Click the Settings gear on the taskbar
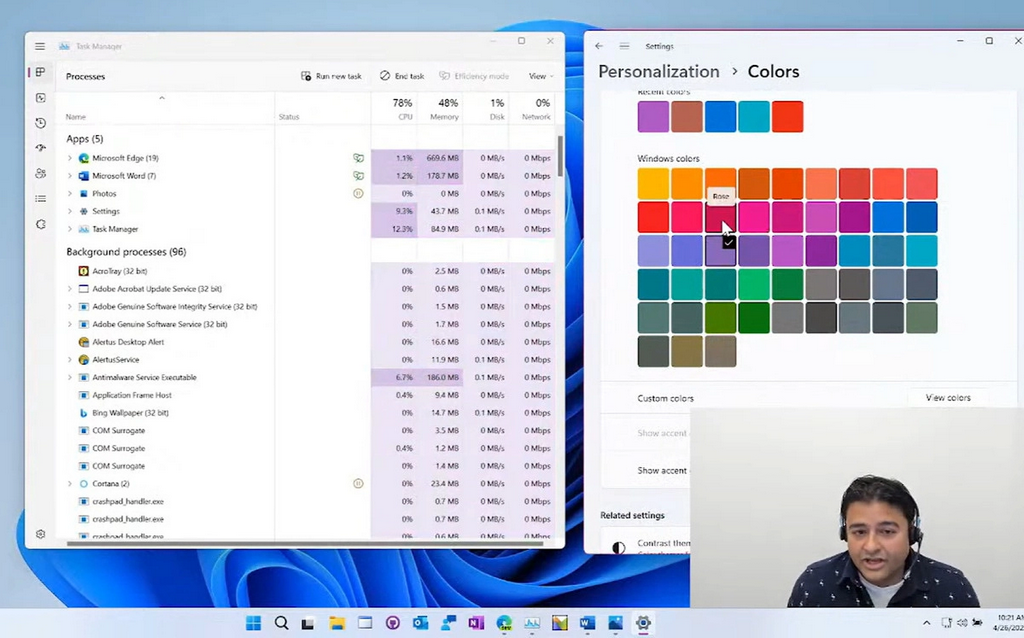The width and height of the screenshot is (1024, 638). (643, 623)
